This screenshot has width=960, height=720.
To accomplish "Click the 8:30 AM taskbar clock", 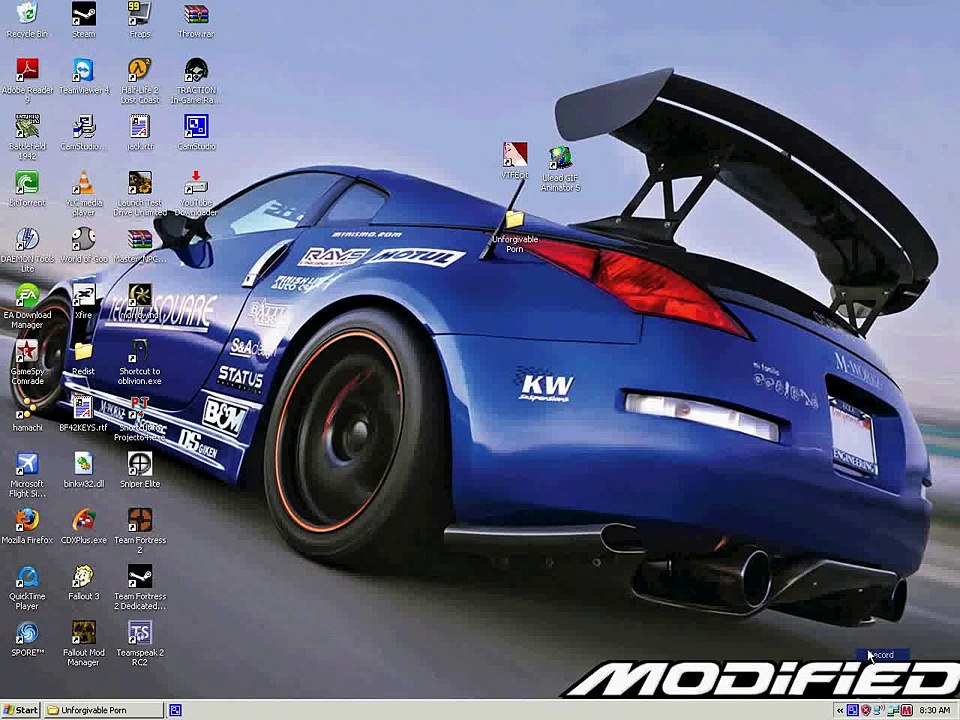I will [x=935, y=710].
